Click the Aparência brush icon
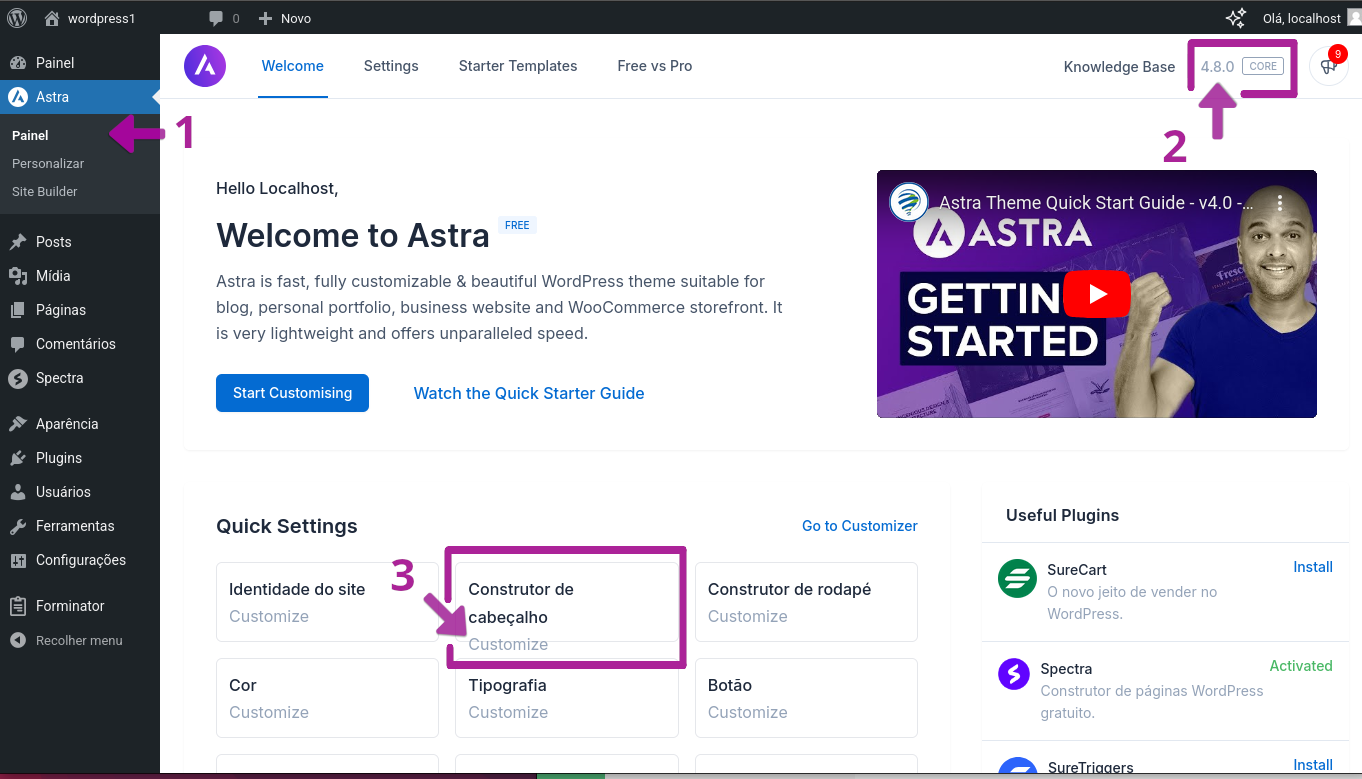Image resolution: width=1362 pixels, height=779 pixels. [x=18, y=424]
